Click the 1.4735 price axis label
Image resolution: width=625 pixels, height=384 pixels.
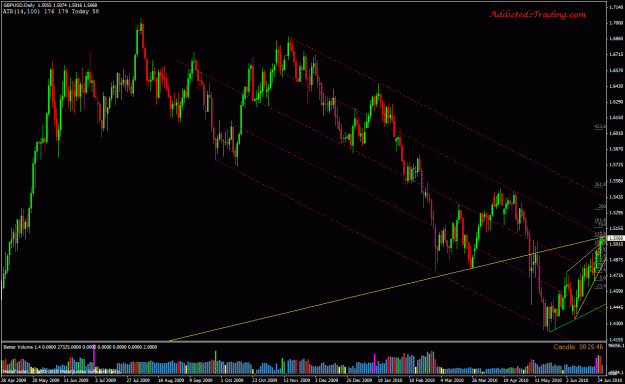click(x=616, y=275)
